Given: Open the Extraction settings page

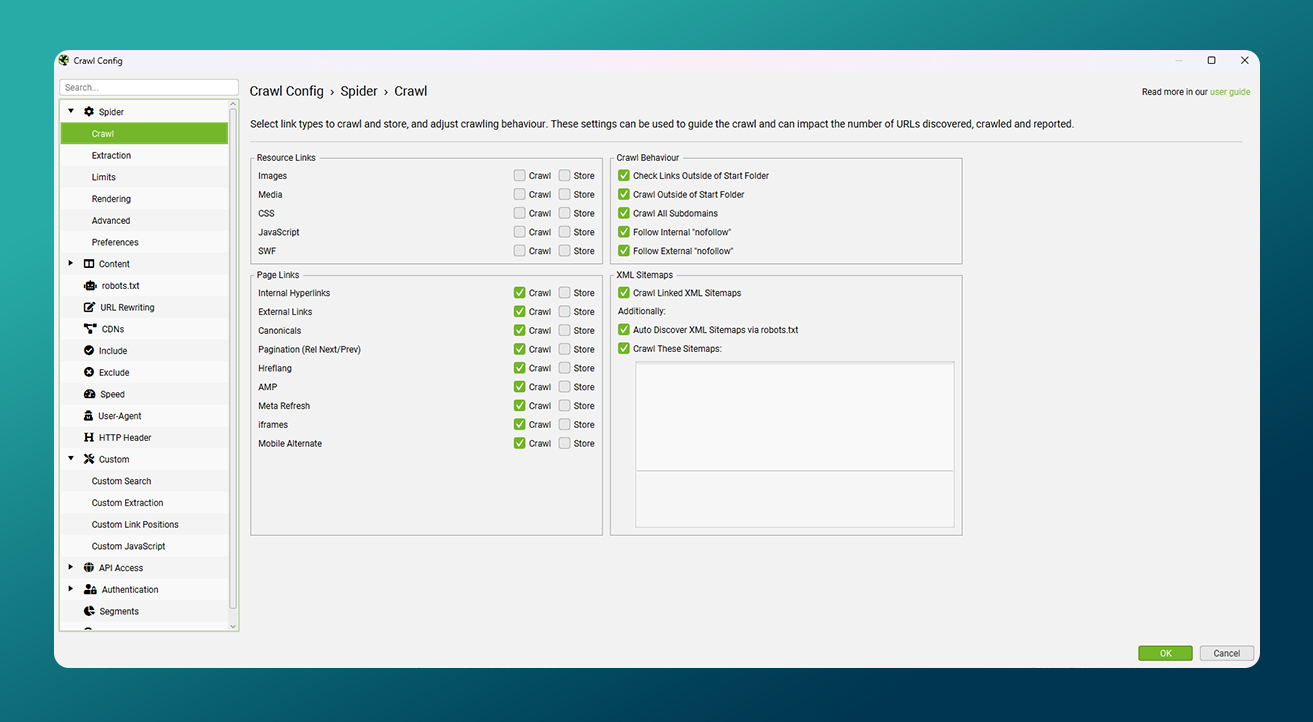Looking at the screenshot, I should (111, 156).
